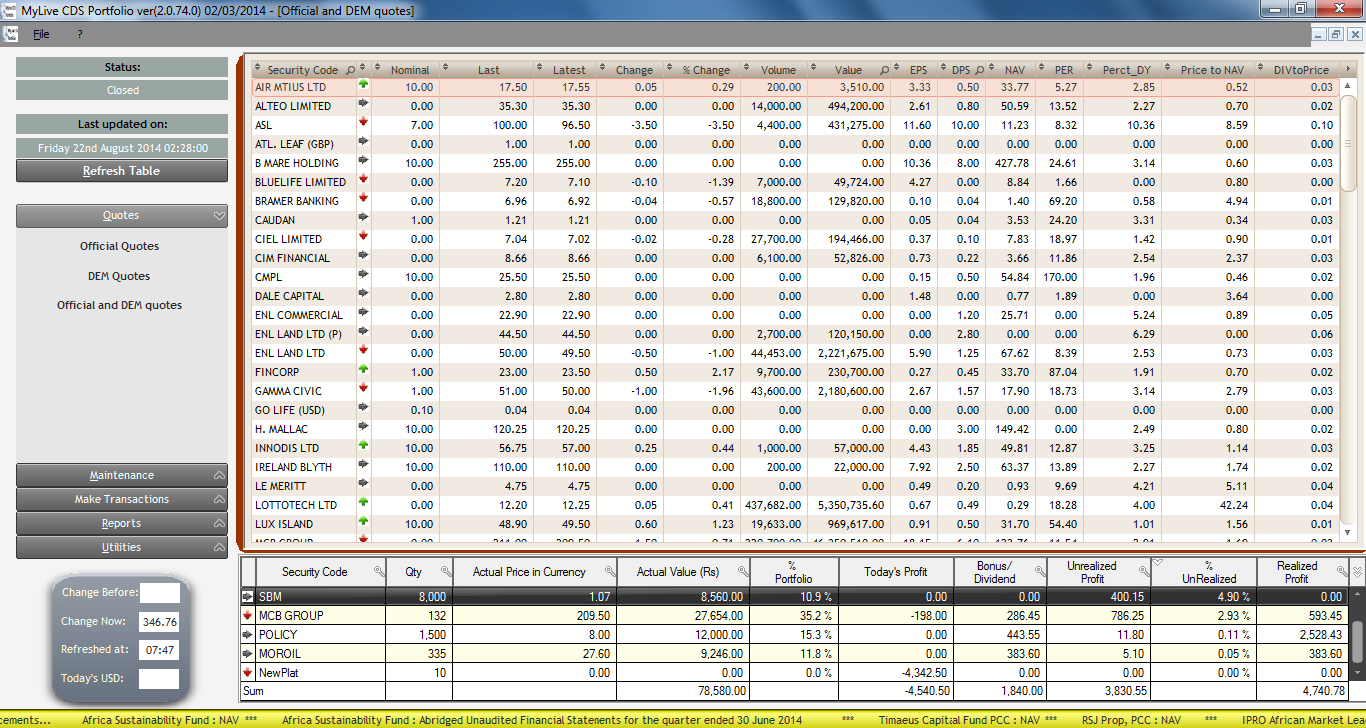
Task: Click green up arrow on AIR MTIUS LTD row
Action: pyautogui.click(x=363, y=86)
